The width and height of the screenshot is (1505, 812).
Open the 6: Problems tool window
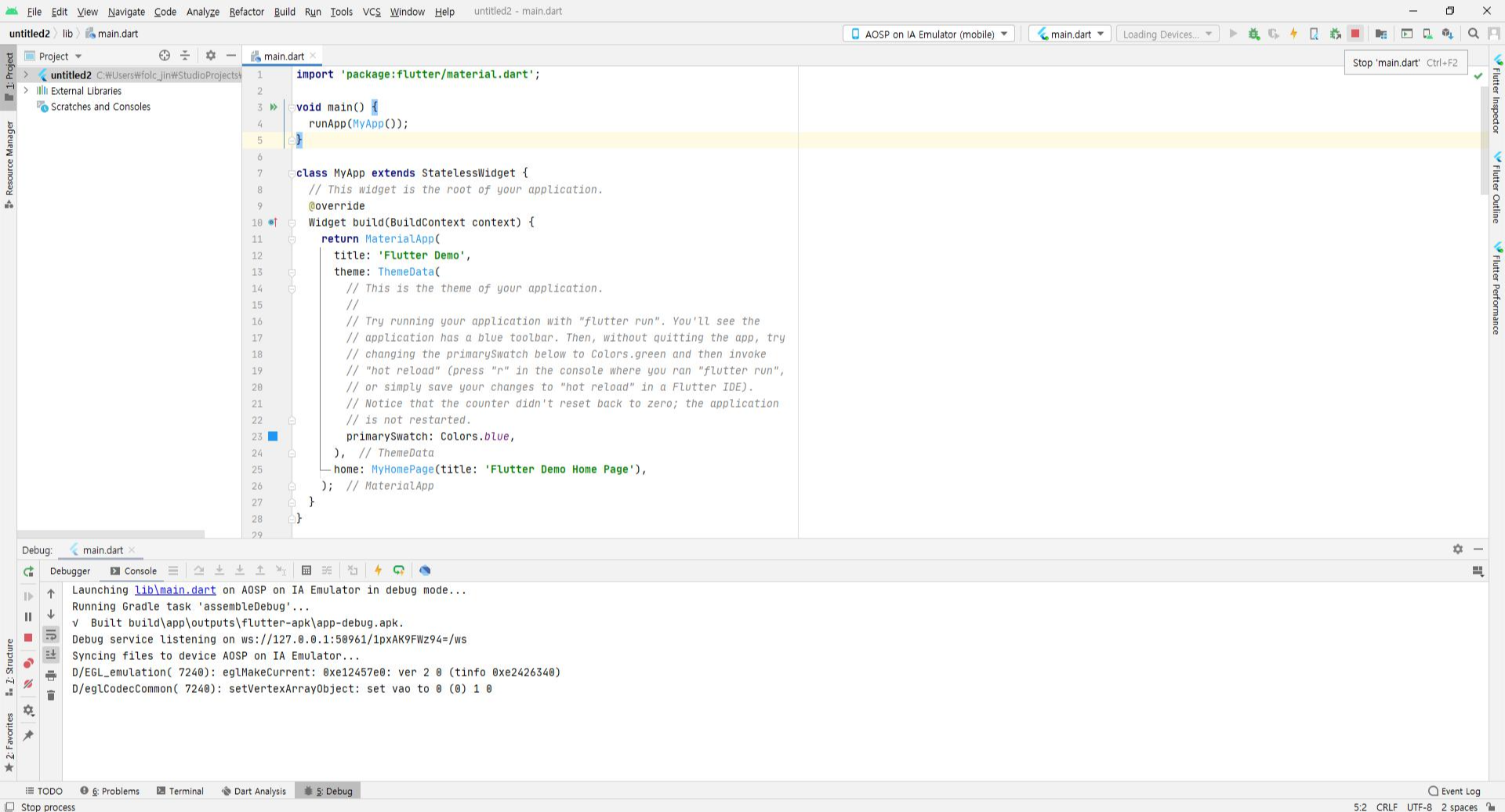110,791
